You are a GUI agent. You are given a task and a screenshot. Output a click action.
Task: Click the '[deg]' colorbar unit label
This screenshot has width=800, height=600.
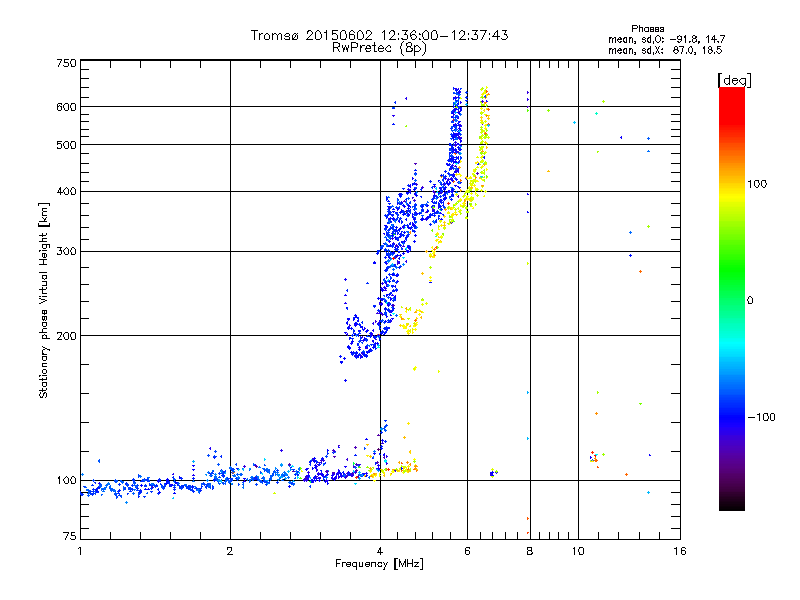pos(734,80)
